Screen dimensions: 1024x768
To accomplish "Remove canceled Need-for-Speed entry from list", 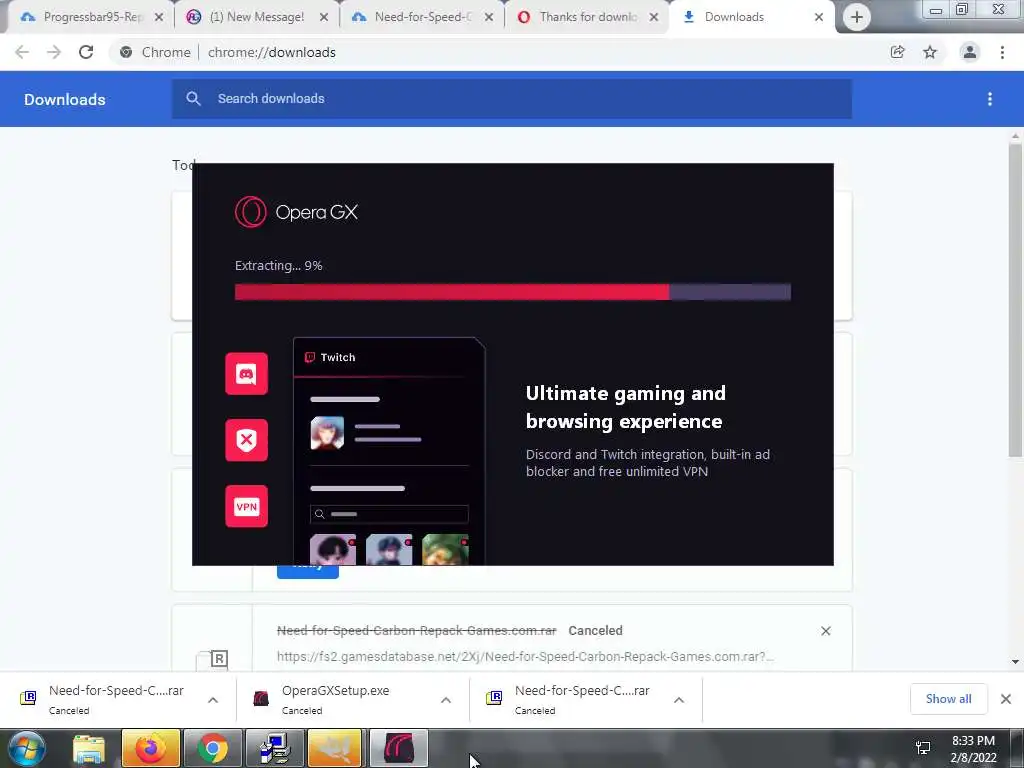I will pos(825,631).
